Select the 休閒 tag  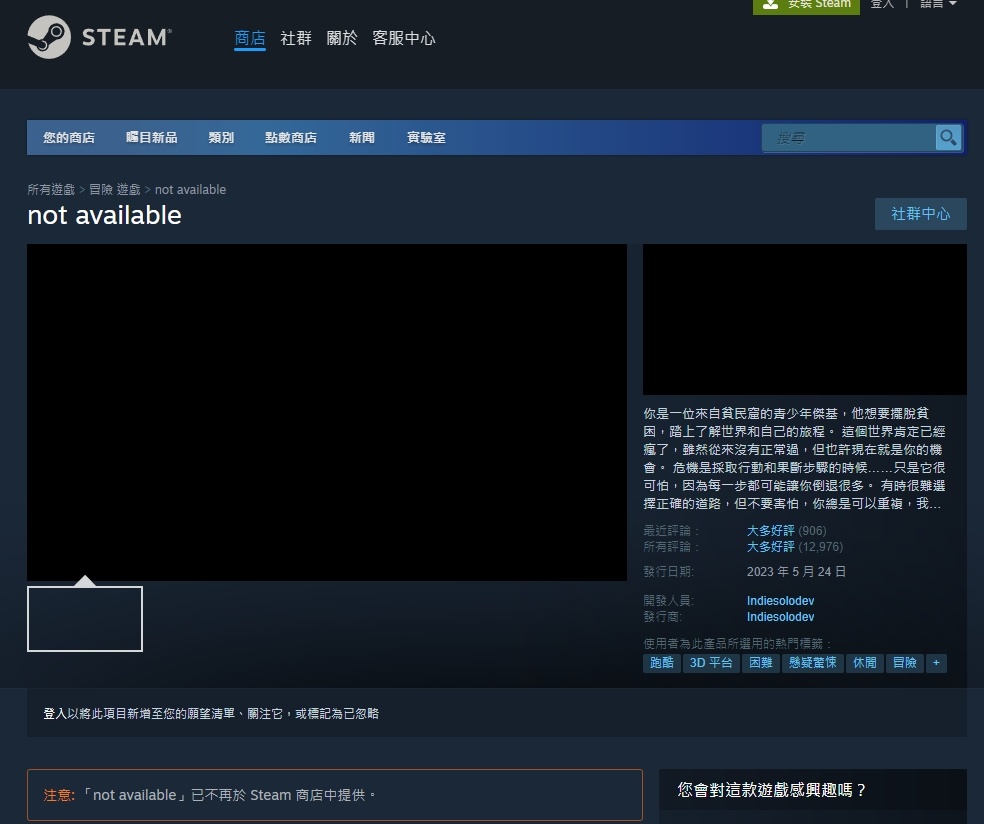pos(864,663)
